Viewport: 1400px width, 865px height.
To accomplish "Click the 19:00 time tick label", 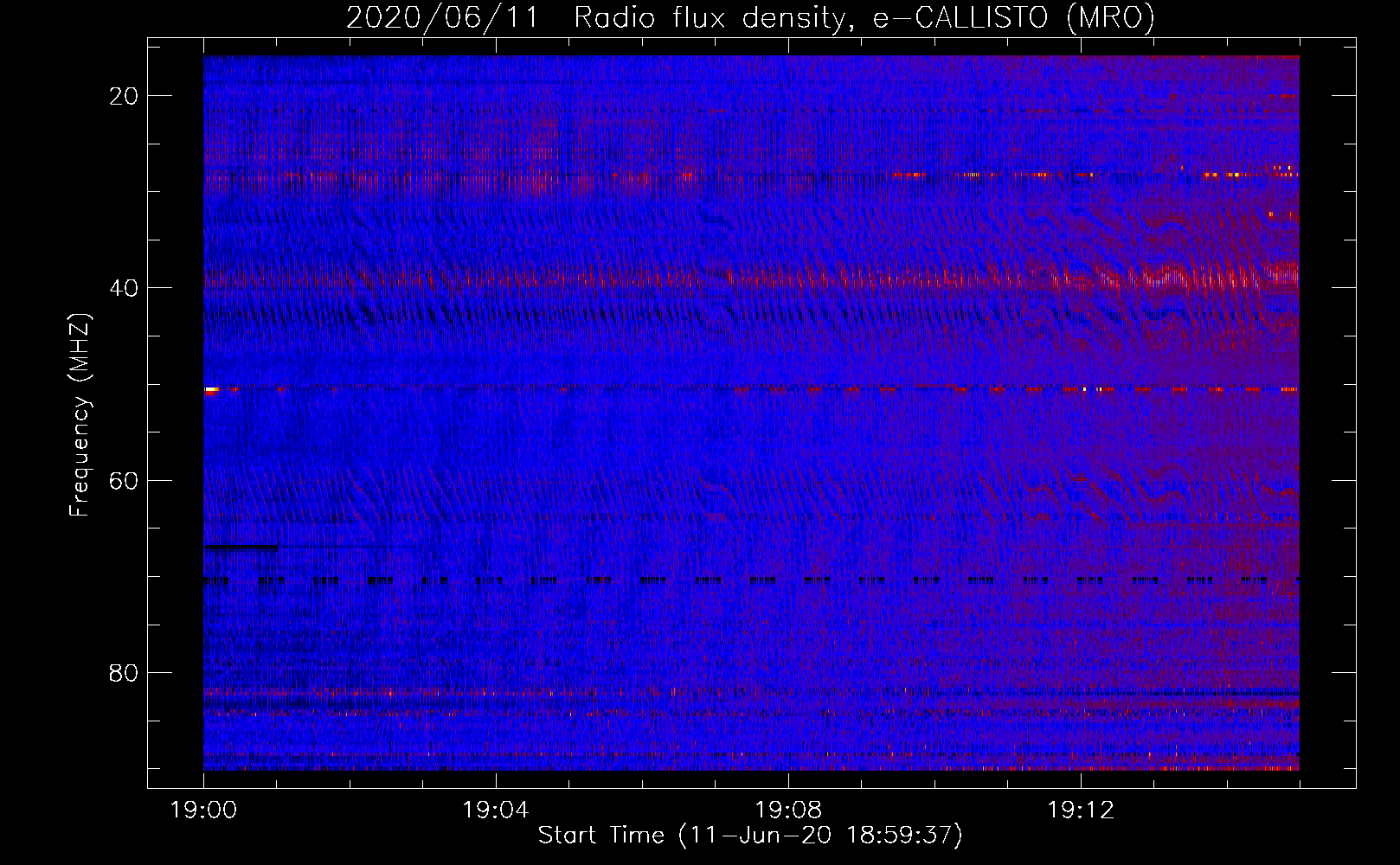I will [x=204, y=811].
